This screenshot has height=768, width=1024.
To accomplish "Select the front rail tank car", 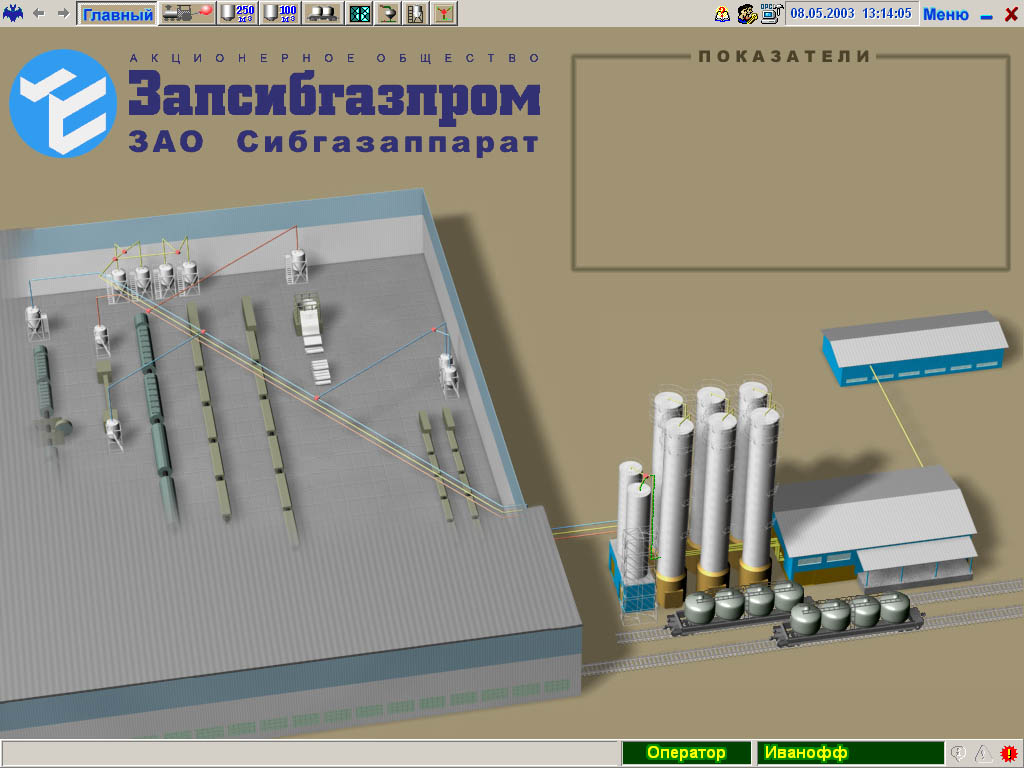I will [x=850, y=618].
